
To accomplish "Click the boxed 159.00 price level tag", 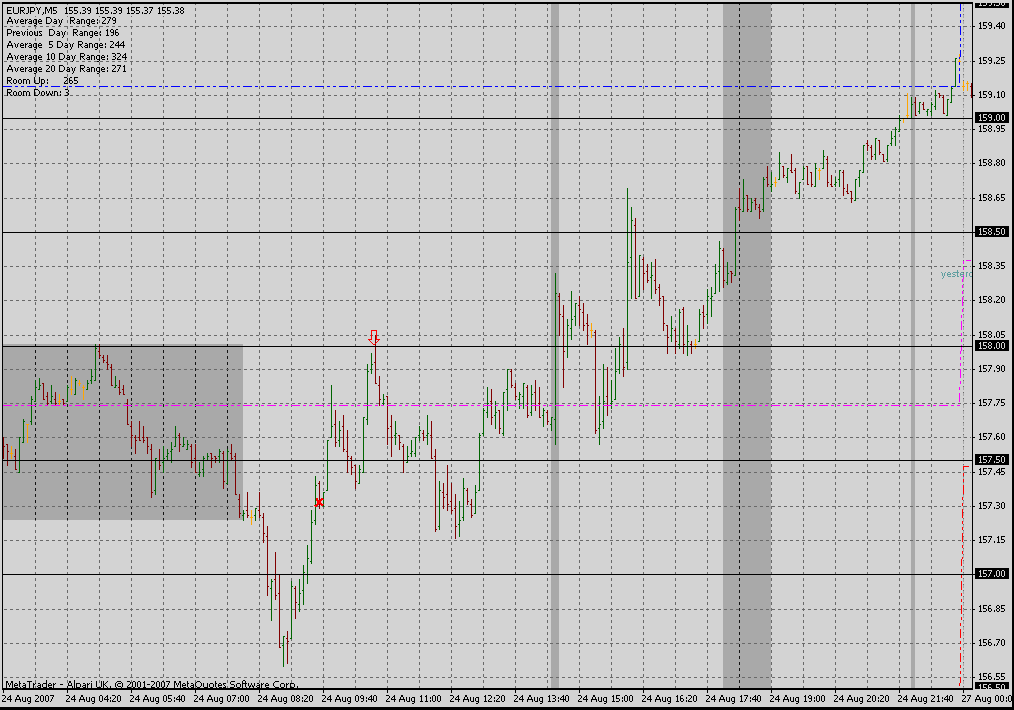I will (x=991, y=118).
